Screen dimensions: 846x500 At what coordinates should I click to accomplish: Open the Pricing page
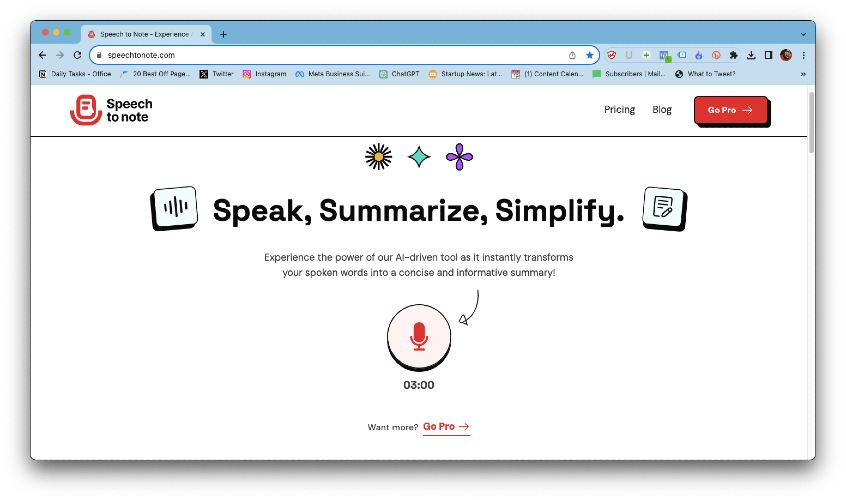619,109
